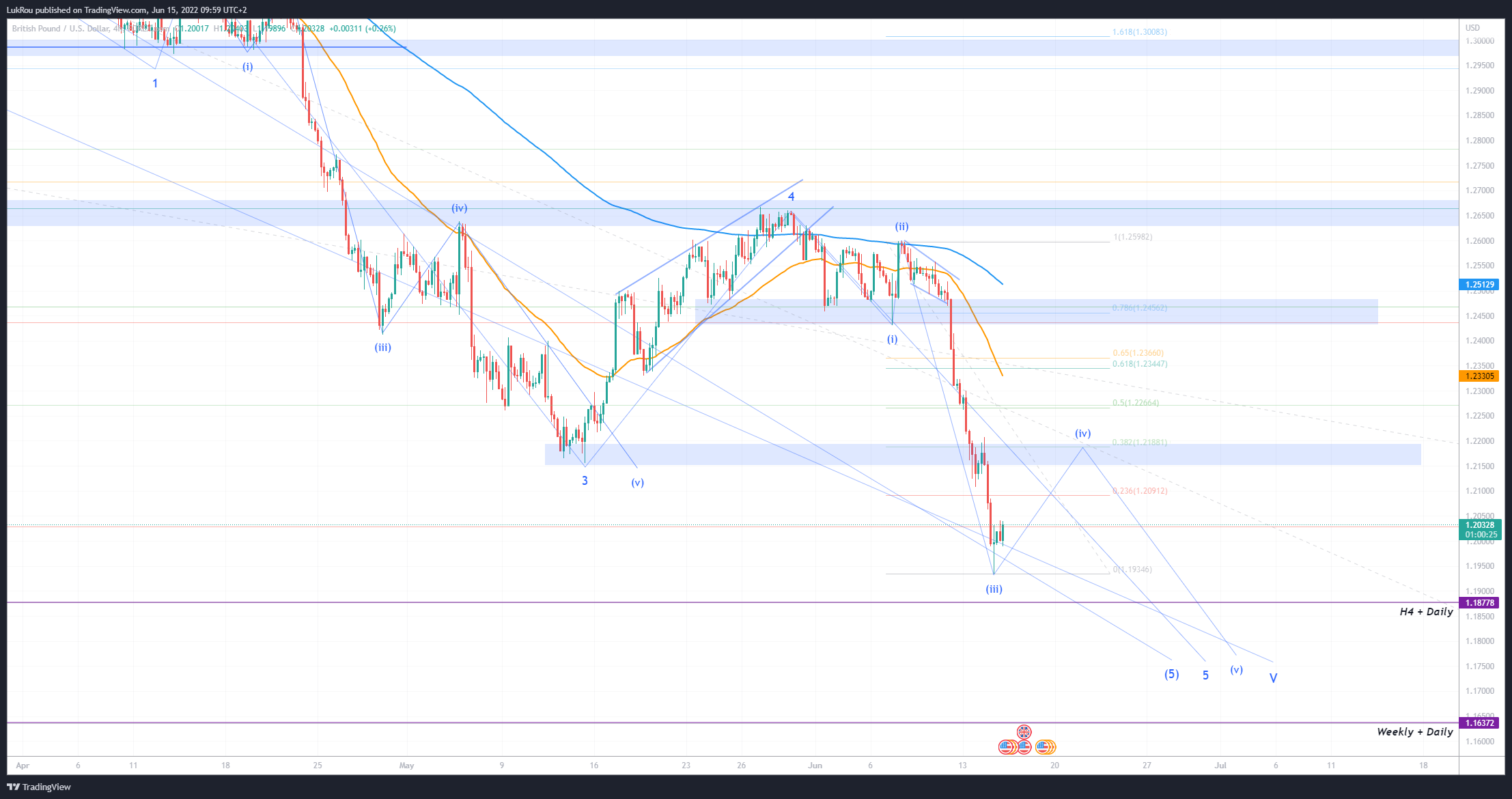Click the 'Jun' month marker on time axis

pos(814,766)
